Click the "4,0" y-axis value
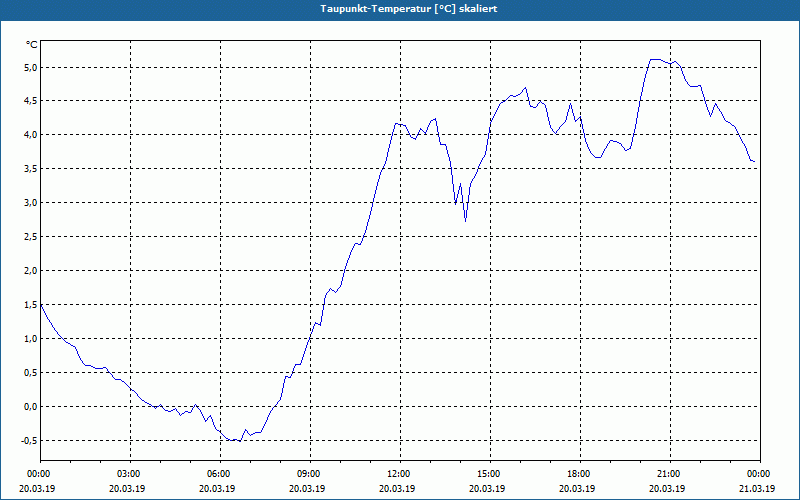This screenshot has width=800, height=500. coord(31,135)
